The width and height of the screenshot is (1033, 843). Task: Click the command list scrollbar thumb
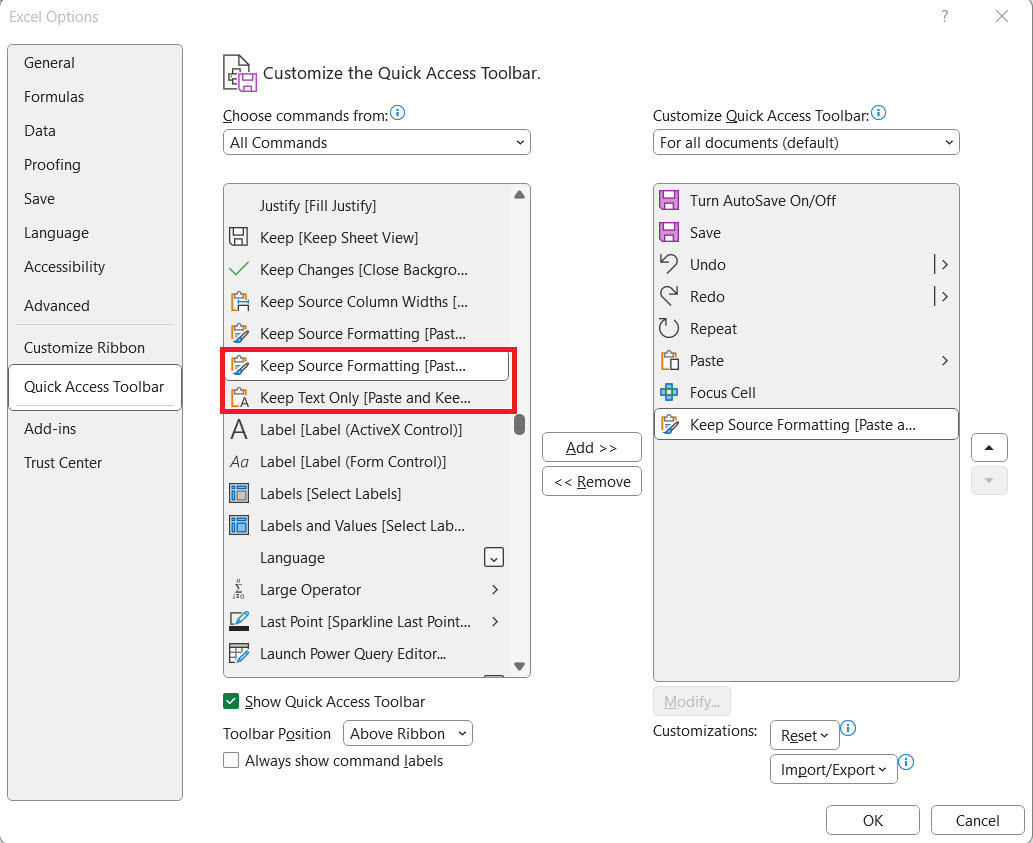pos(519,424)
